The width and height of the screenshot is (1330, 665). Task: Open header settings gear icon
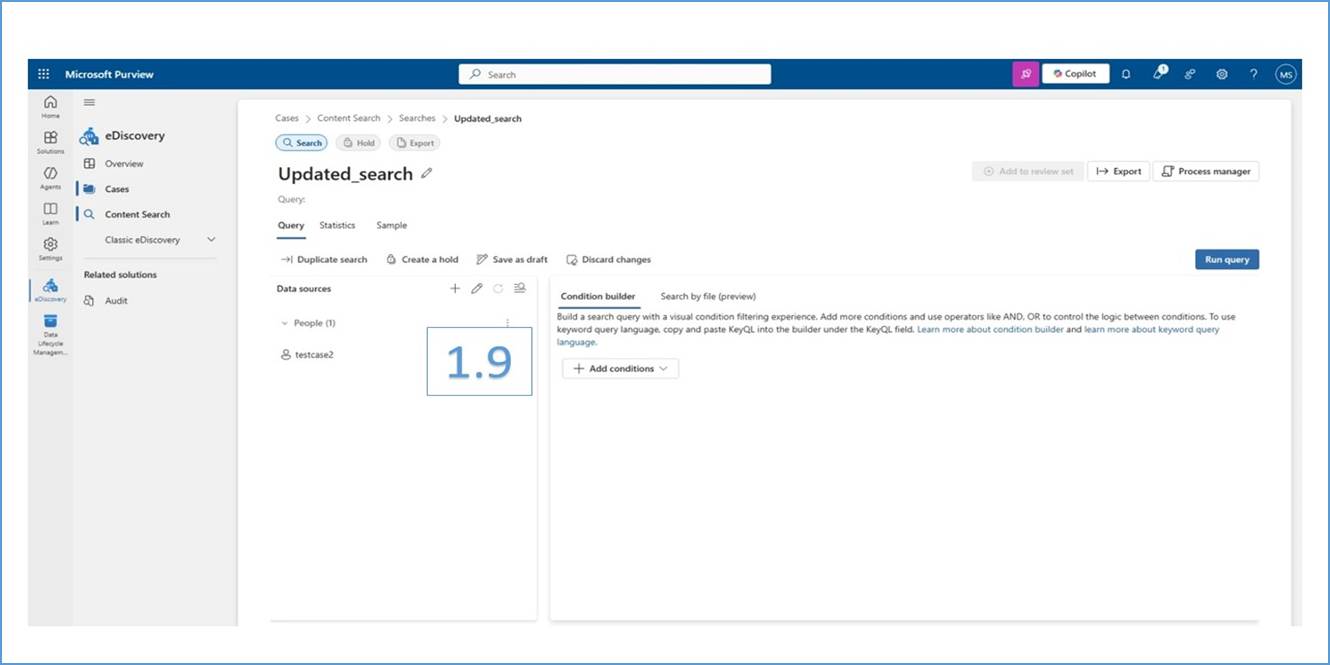pos(1221,74)
